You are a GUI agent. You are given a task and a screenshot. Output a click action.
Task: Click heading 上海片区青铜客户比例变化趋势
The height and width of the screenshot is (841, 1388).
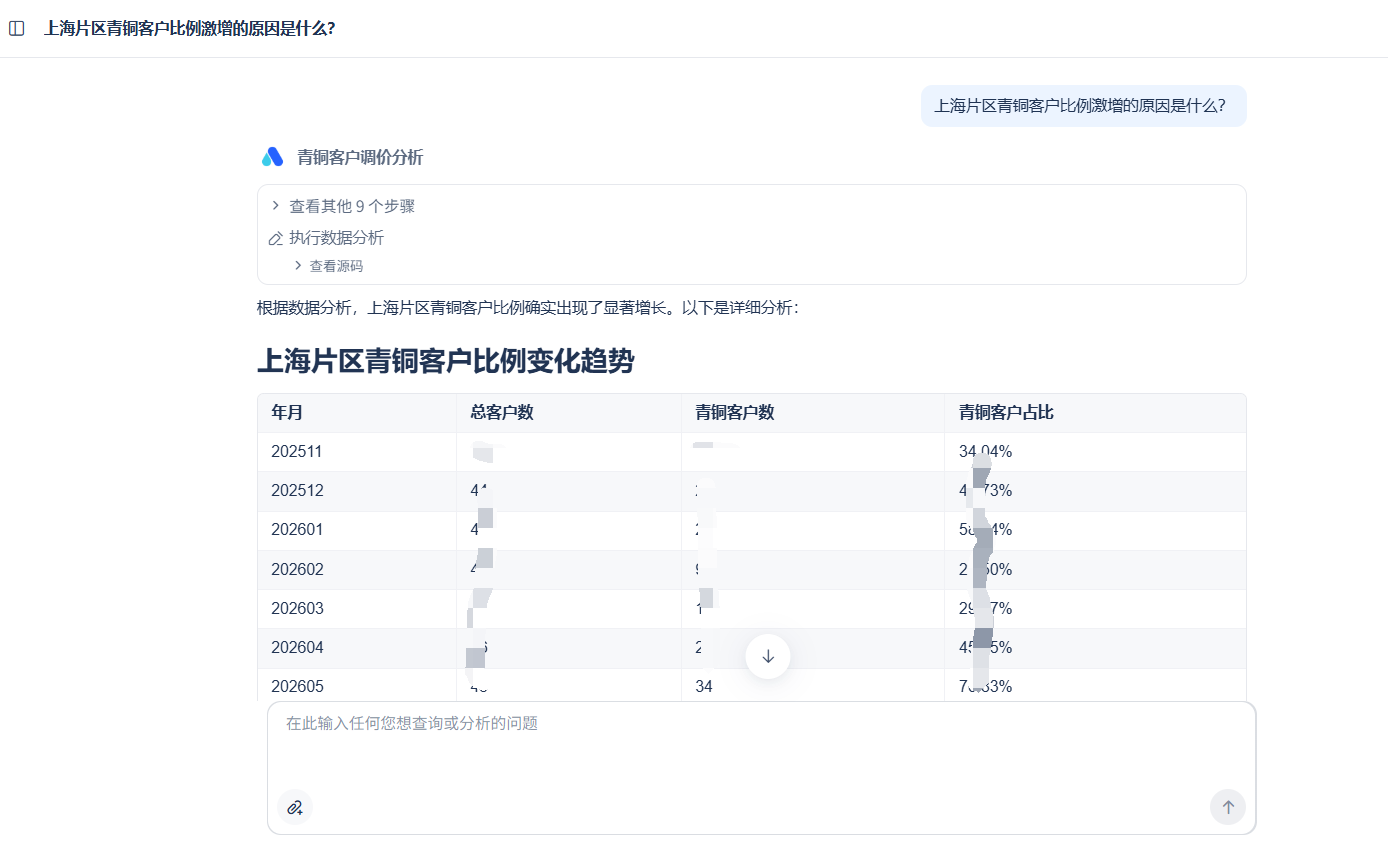(x=445, y=361)
